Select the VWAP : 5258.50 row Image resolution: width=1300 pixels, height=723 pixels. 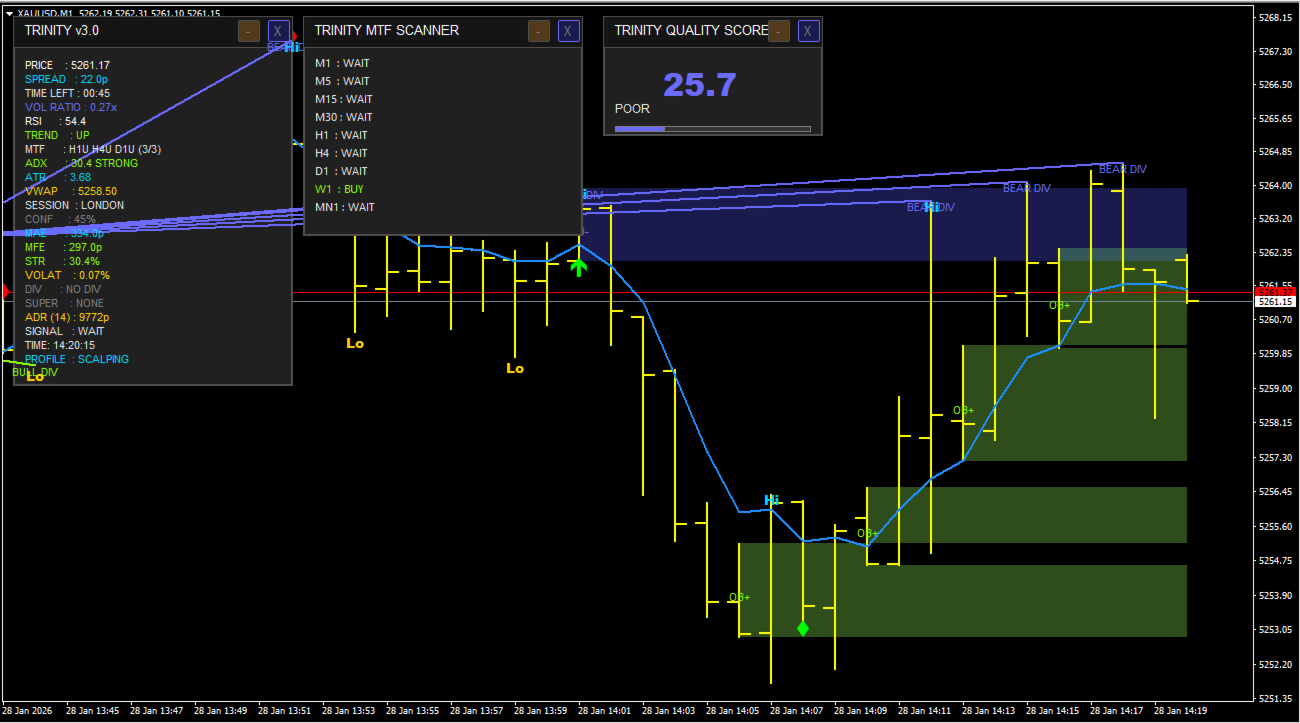(x=71, y=191)
